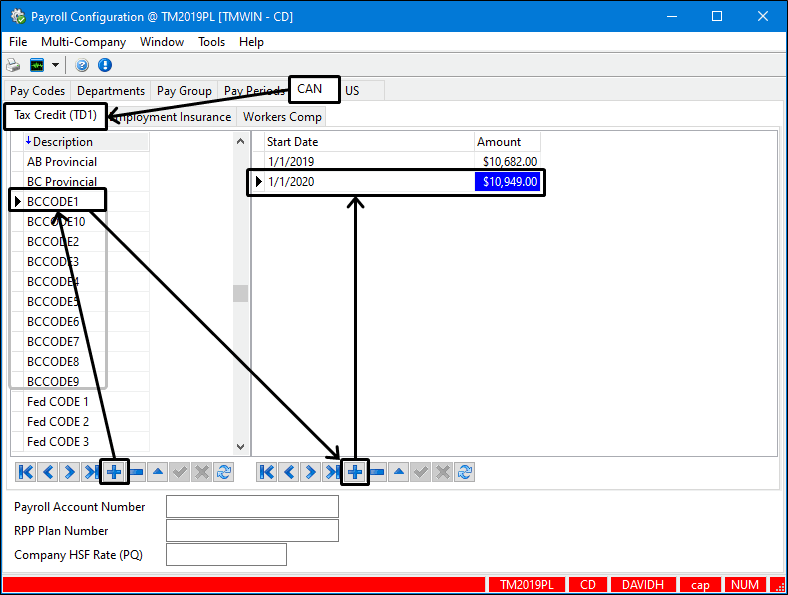The width and height of the screenshot is (788, 595).
Task: Select Fed CODE 2 row
Action: 86,422
